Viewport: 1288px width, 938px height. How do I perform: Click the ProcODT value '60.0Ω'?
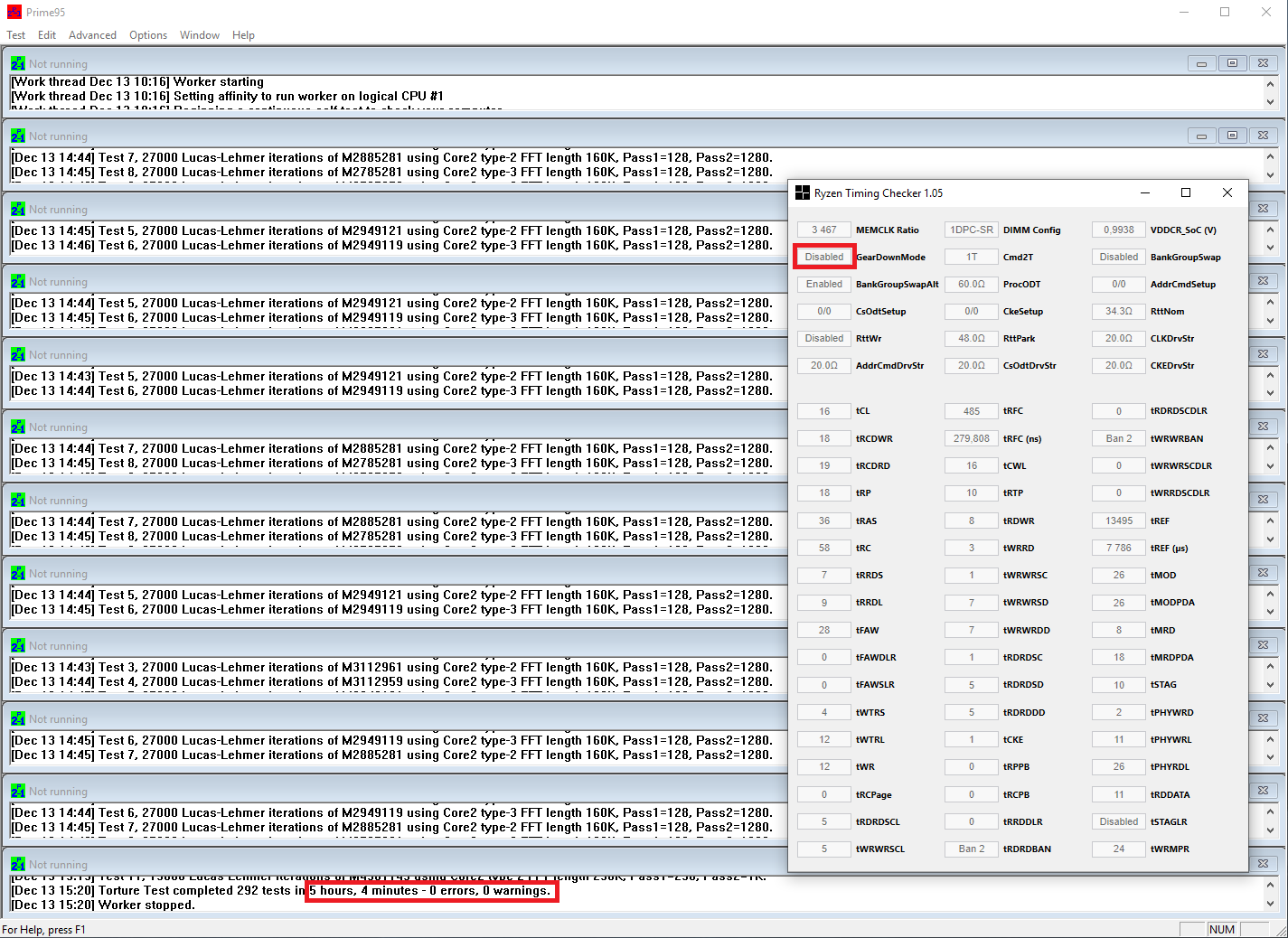tap(972, 284)
